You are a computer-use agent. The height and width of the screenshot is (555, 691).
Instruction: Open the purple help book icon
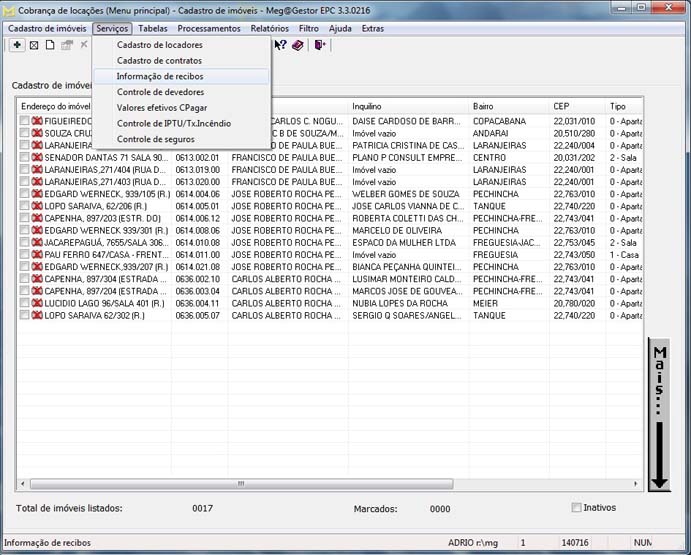point(298,45)
